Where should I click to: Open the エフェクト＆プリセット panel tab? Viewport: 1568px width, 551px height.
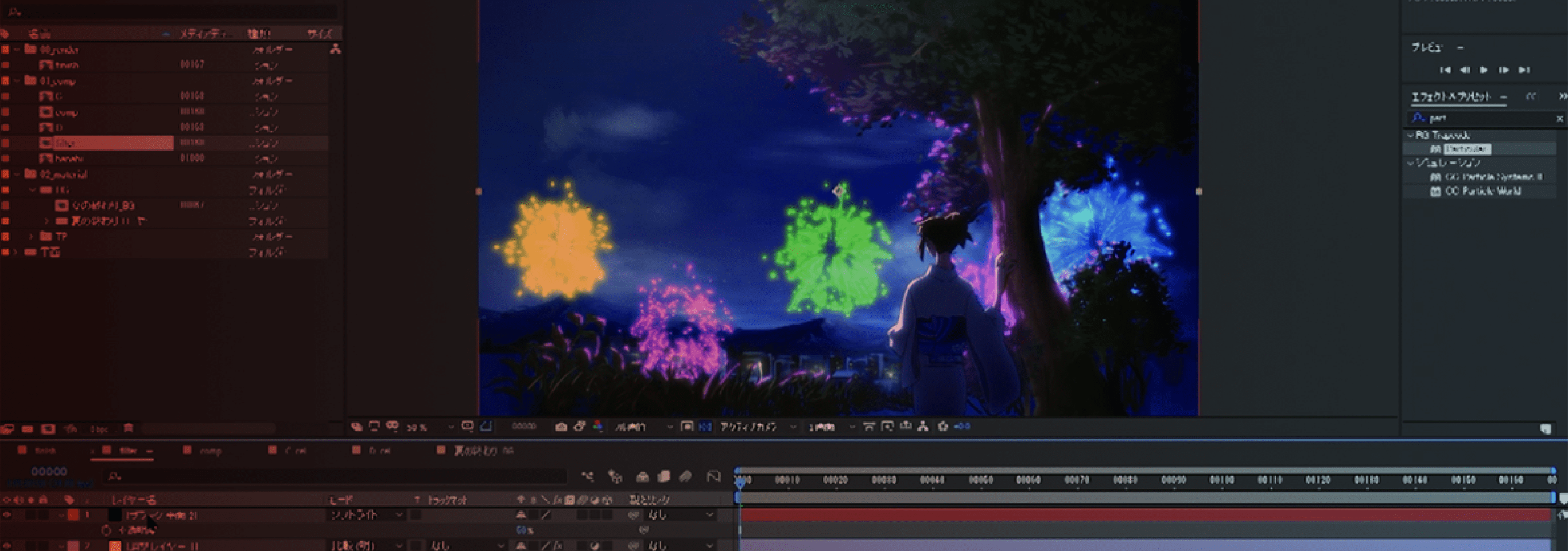(x=1451, y=97)
